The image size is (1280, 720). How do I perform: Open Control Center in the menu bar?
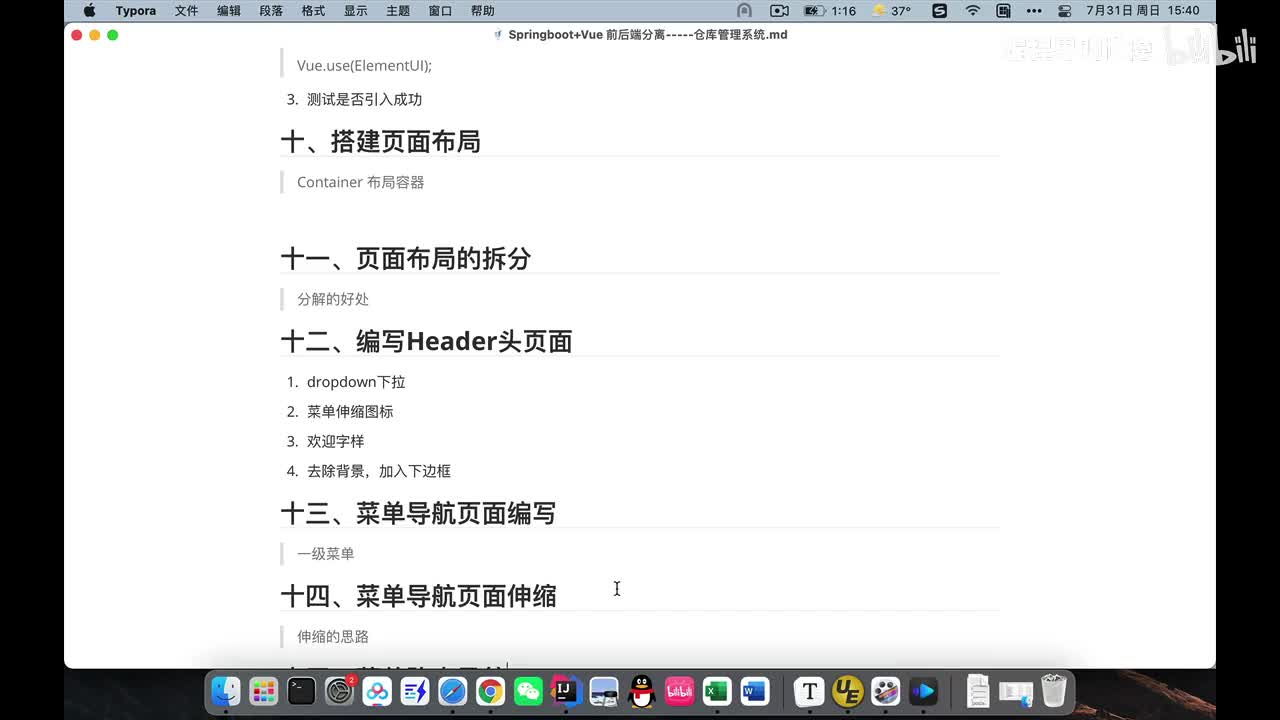coord(1065,11)
